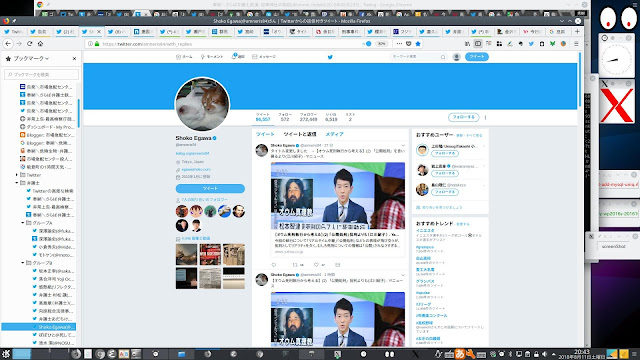Open the Firefox home page icon
Image resolution: width=640 pixels, height=360 pixels.
[40, 44]
